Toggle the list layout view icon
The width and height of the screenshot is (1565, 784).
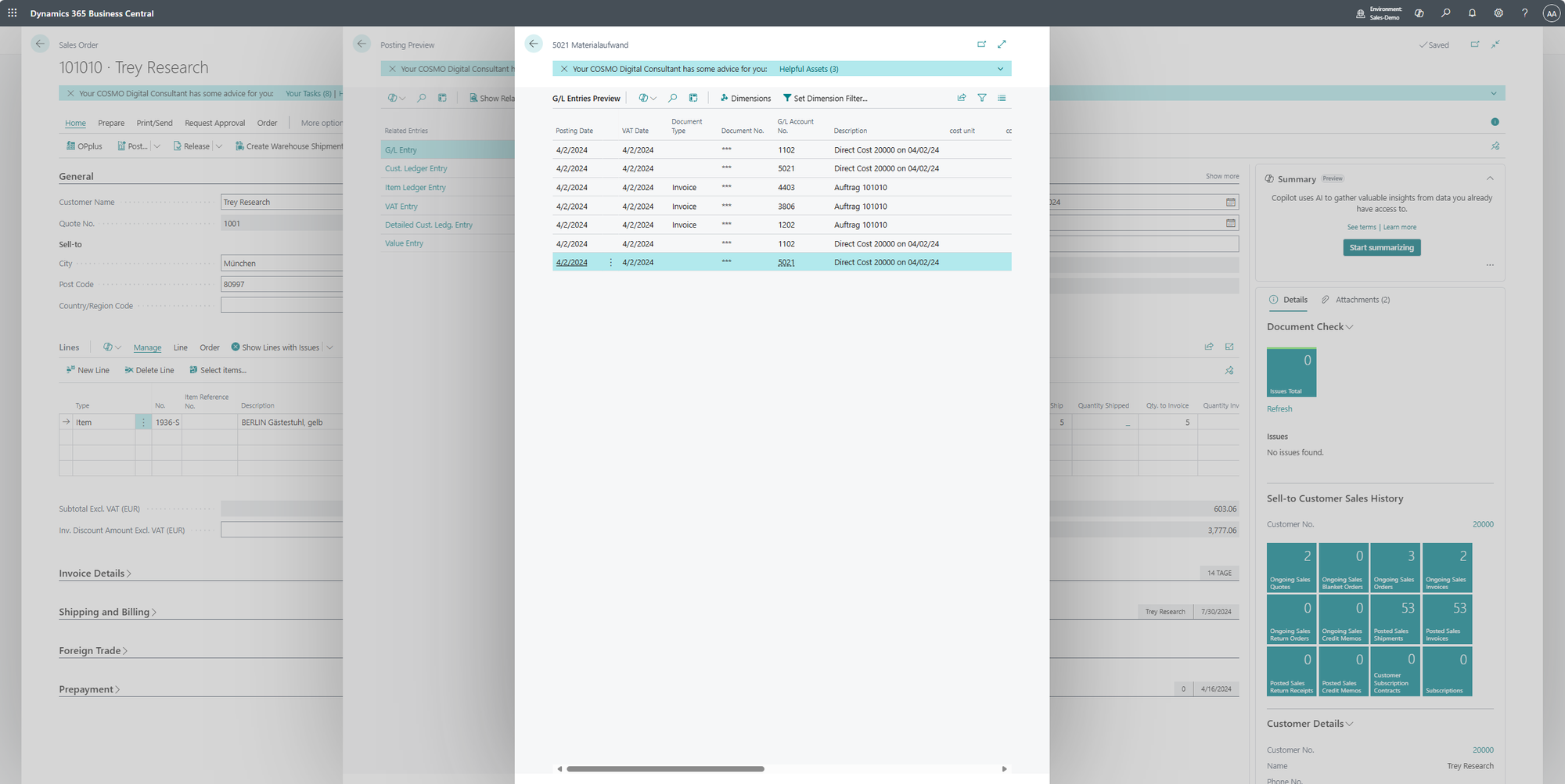coord(1002,99)
